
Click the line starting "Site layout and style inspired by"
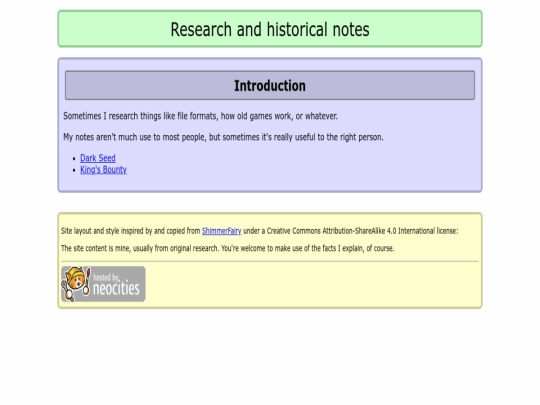(x=260, y=231)
